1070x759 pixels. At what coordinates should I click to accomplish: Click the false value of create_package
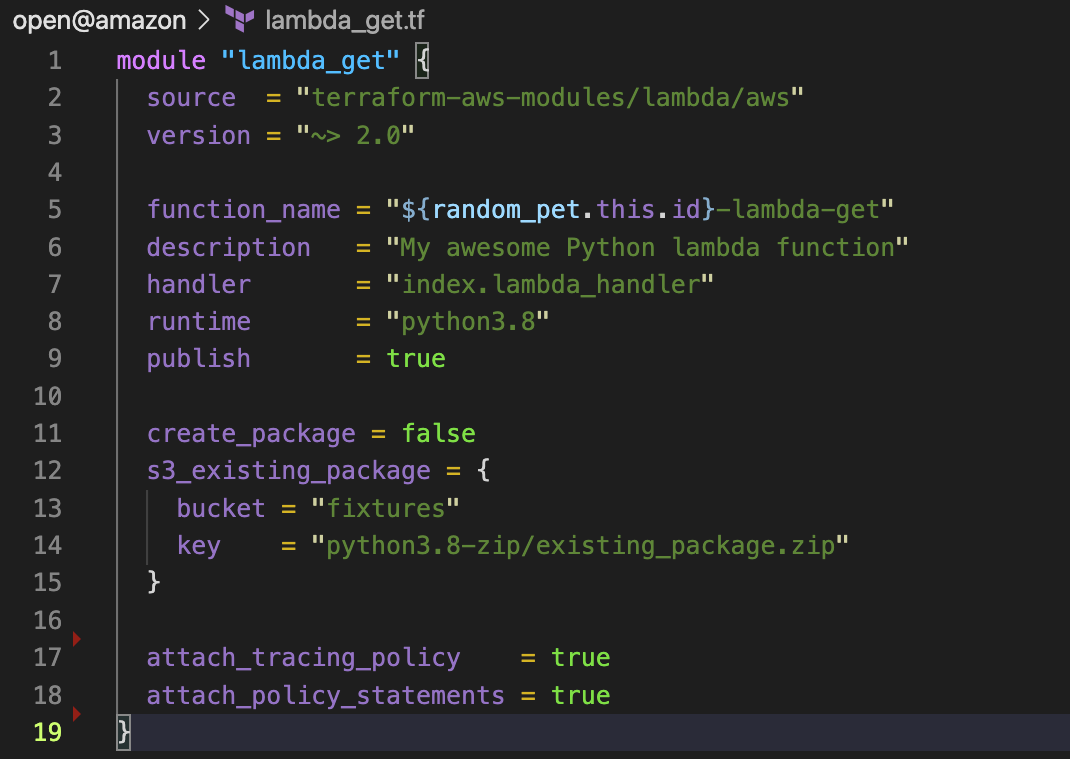coord(438,434)
